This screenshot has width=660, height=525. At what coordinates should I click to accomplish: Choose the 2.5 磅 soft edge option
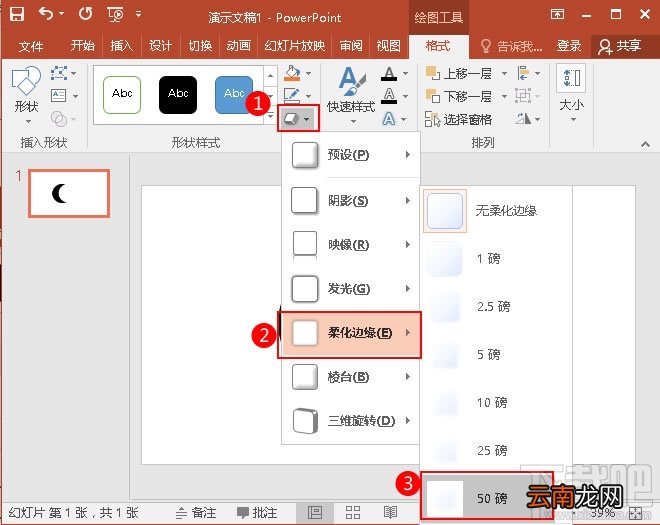pos(496,306)
